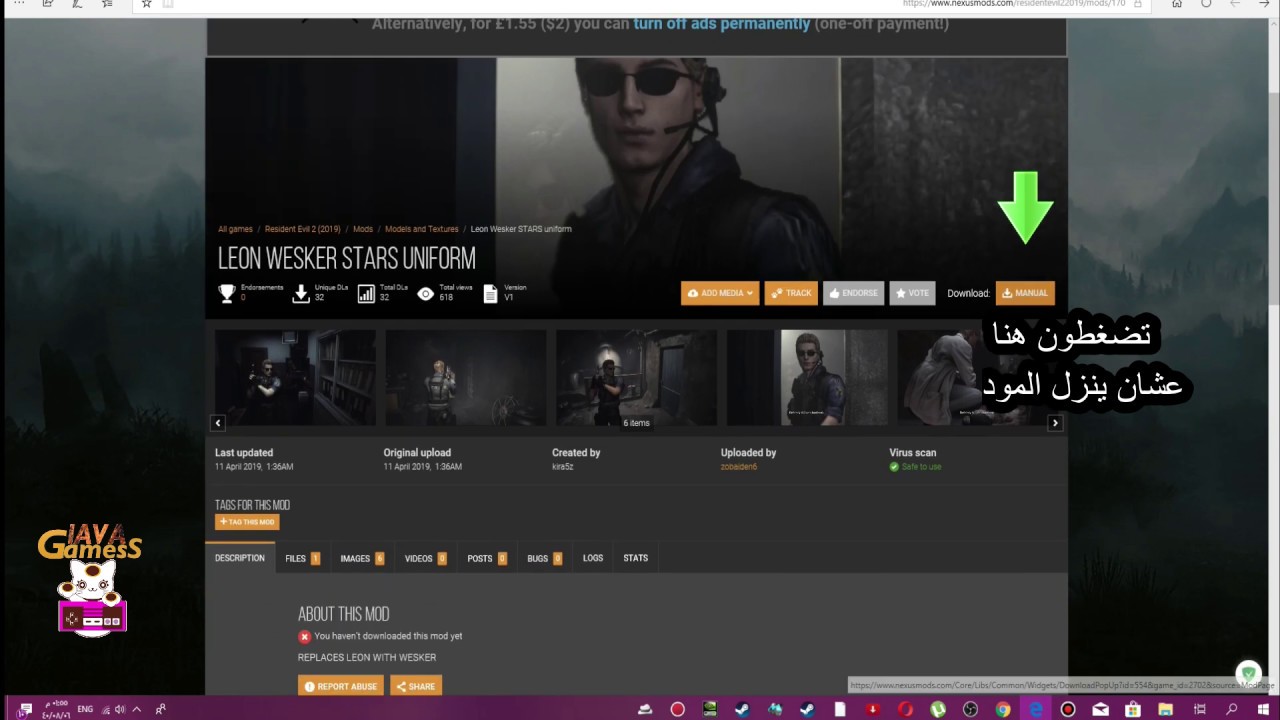The image size is (1280, 720).
Task: Open the Mods breadcrumb link
Action: pyautogui.click(x=363, y=229)
